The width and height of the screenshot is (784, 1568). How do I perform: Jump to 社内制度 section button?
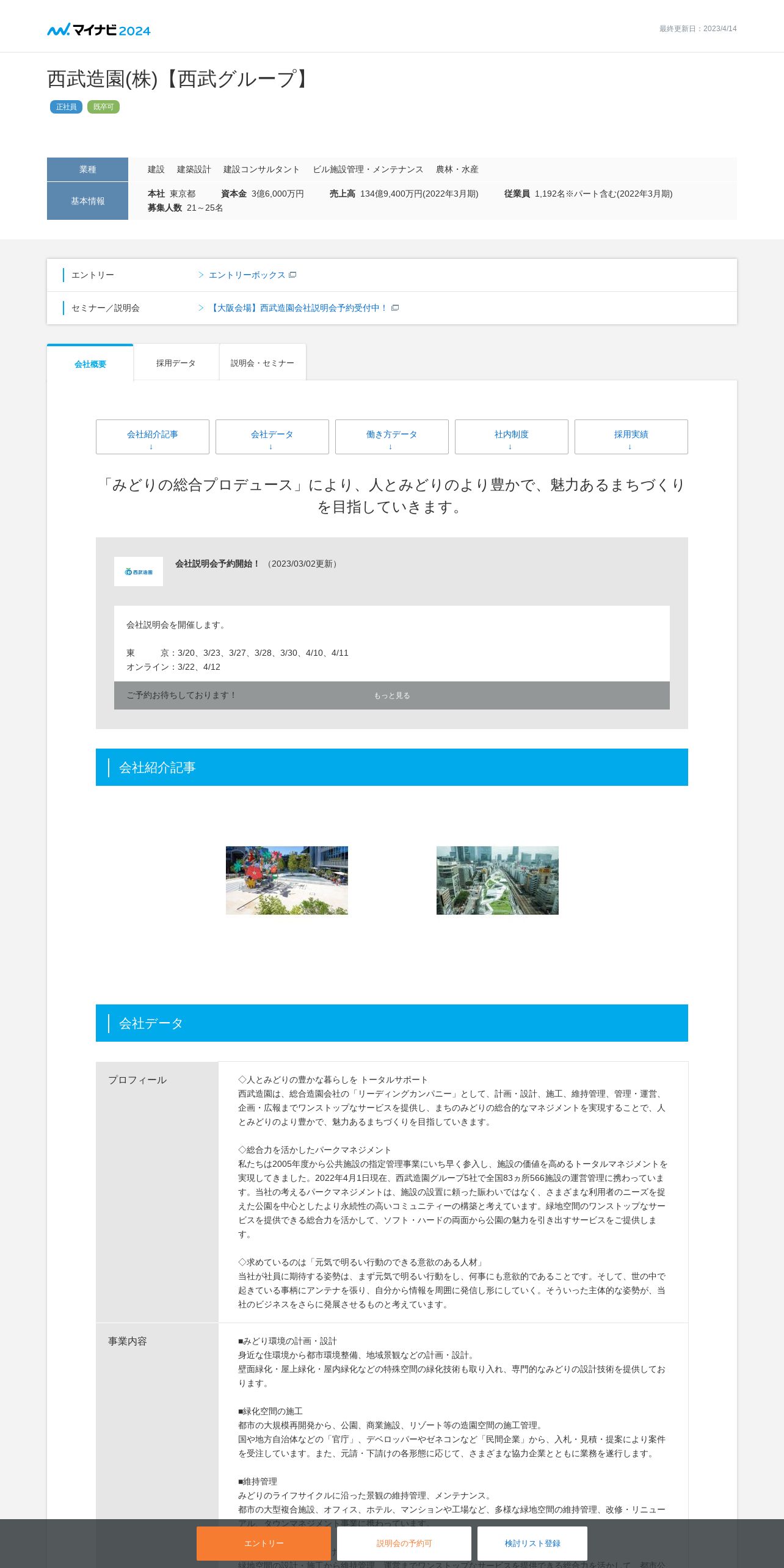click(512, 437)
